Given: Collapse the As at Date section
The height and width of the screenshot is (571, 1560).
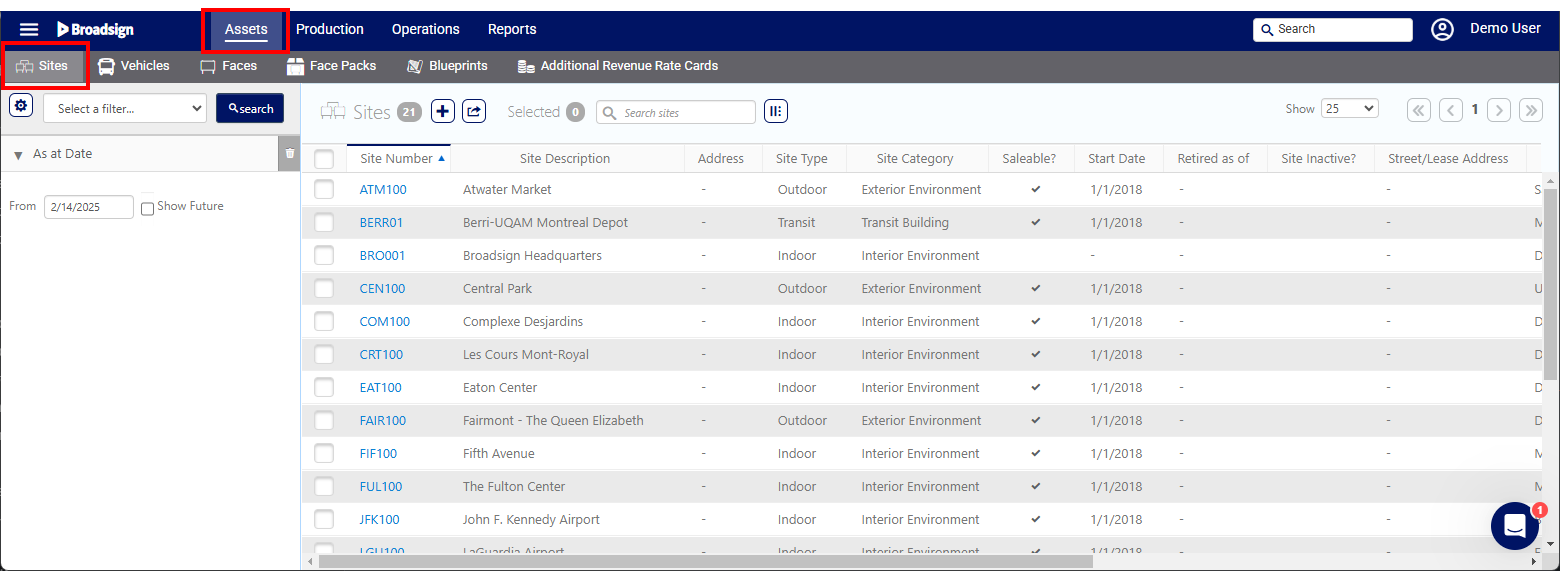Looking at the screenshot, I should pos(18,155).
